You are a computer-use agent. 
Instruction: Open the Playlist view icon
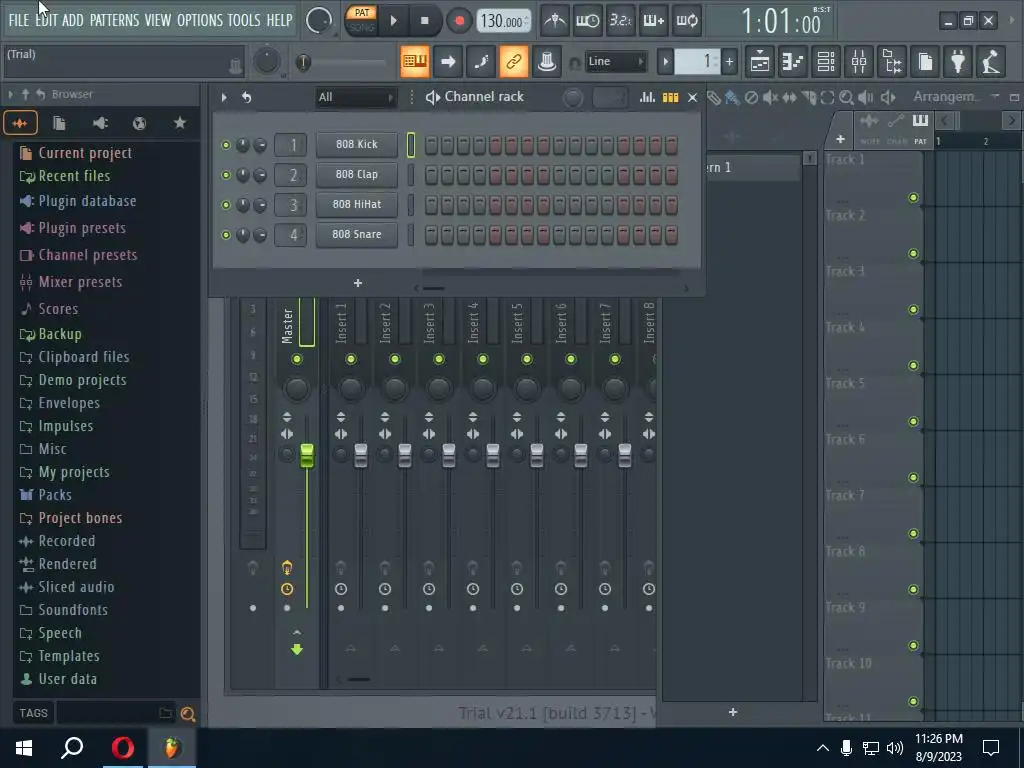(x=760, y=62)
